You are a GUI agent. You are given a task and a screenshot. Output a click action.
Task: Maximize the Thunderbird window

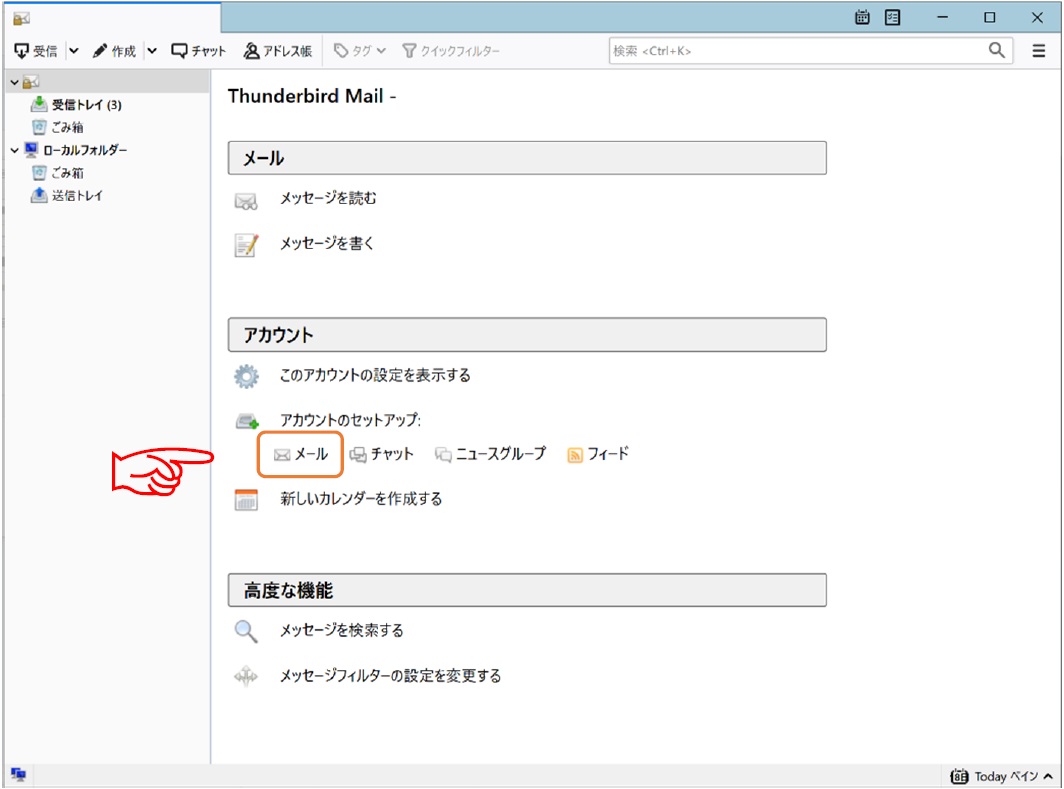tap(990, 18)
